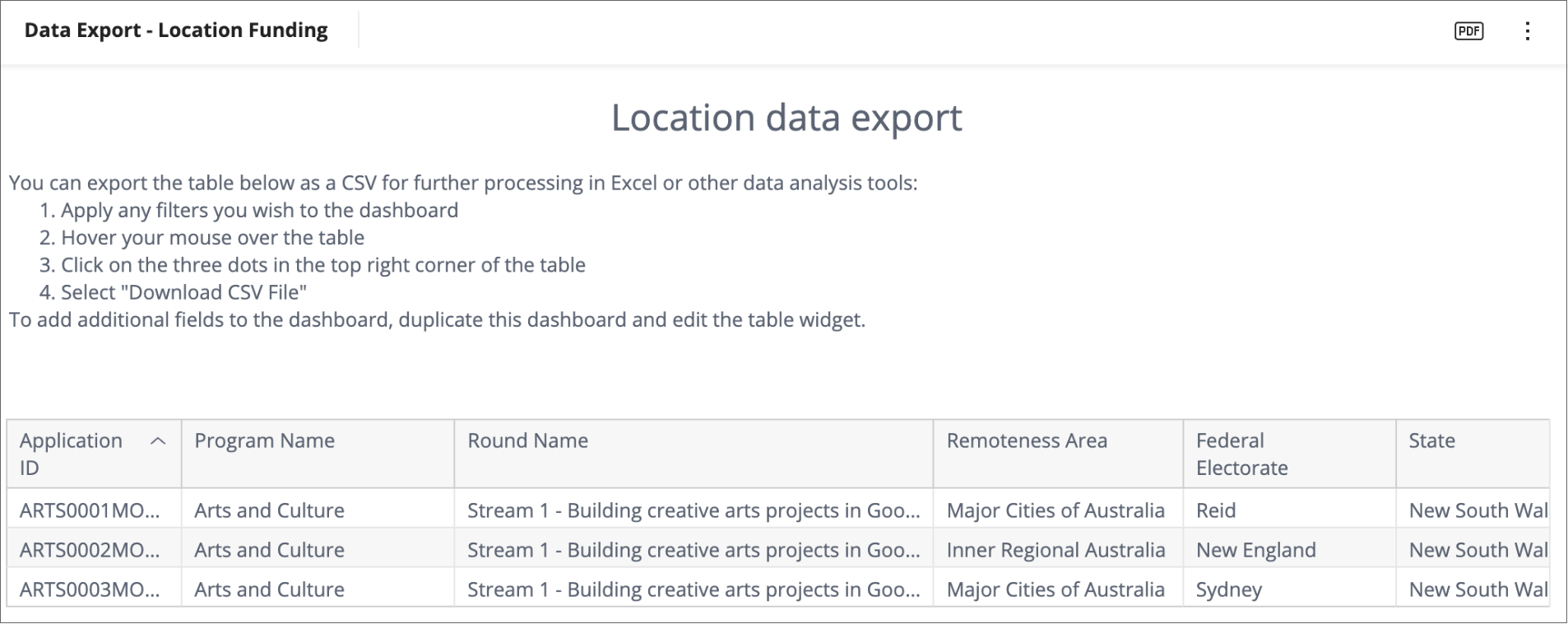Image resolution: width=1568 pixels, height=624 pixels.
Task: Select the Data Export - Location Funding title
Action: [176, 30]
